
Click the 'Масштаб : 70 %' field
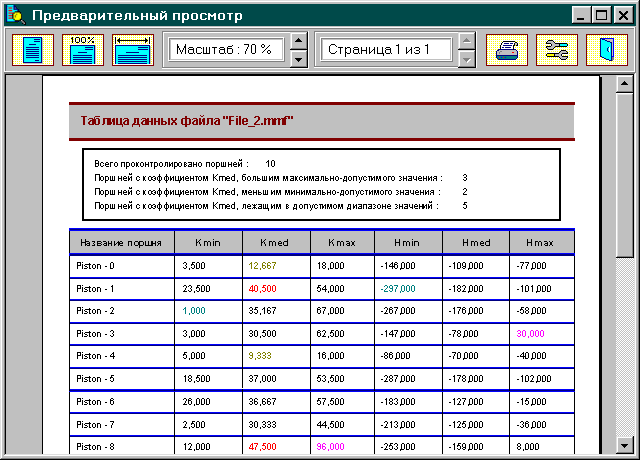223,49
